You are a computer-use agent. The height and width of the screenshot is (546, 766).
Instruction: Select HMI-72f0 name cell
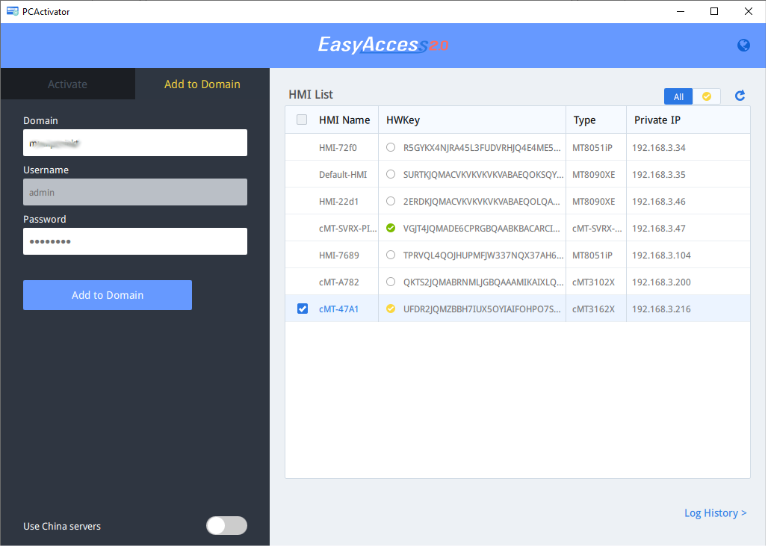[338, 147]
